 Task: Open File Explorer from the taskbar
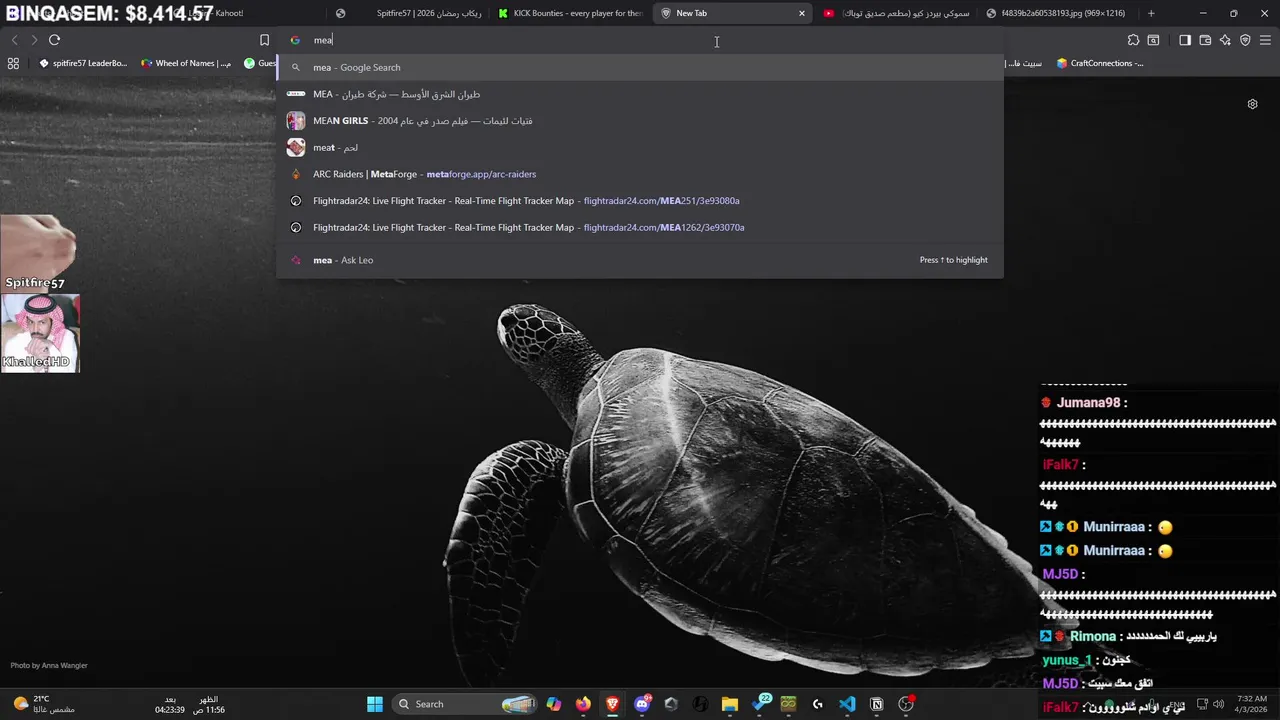[729, 704]
